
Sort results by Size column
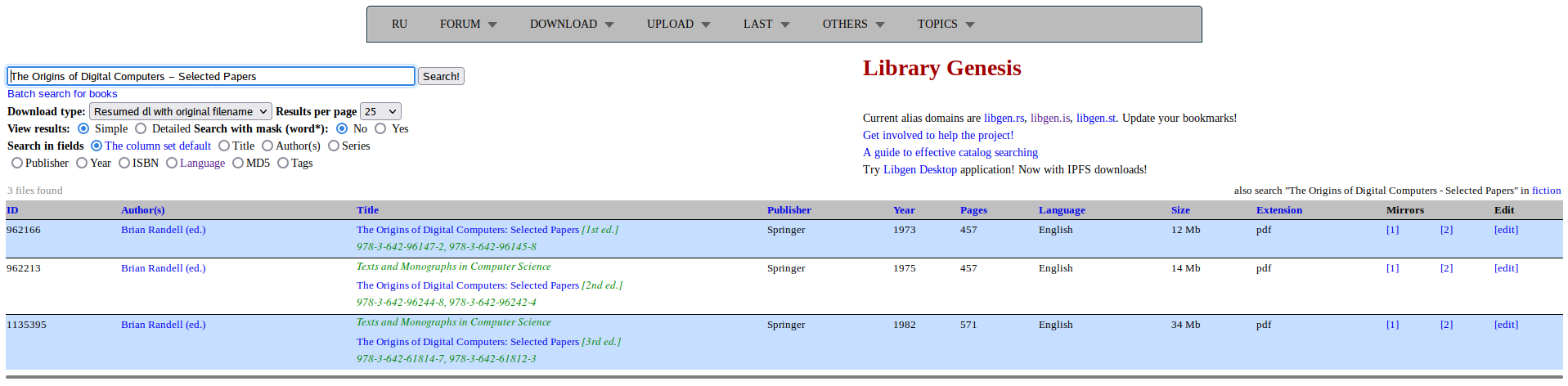coord(1180,210)
